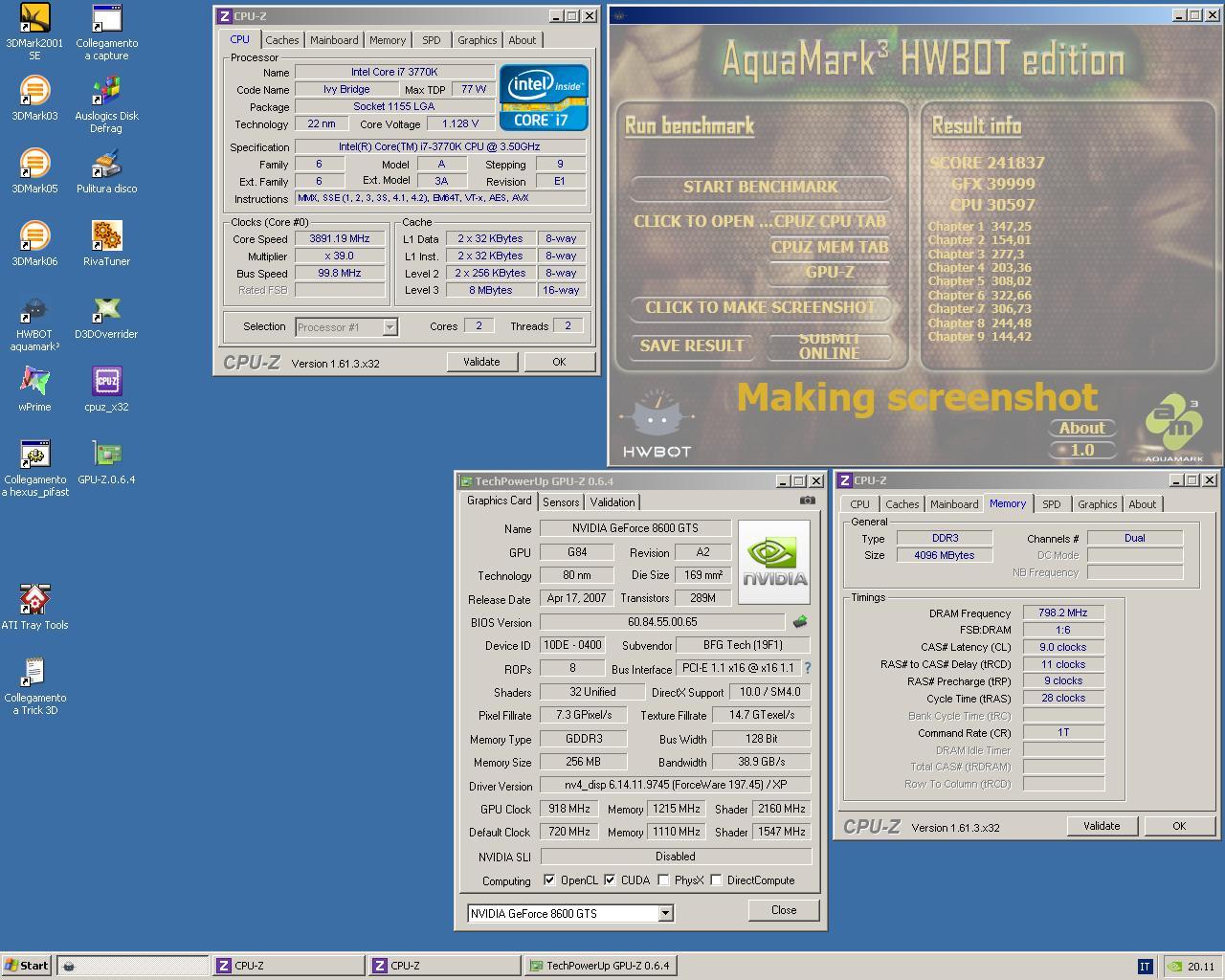The height and width of the screenshot is (980, 1225).
Task: Open the D3DOverrider icon
Action: coord(106,317)
